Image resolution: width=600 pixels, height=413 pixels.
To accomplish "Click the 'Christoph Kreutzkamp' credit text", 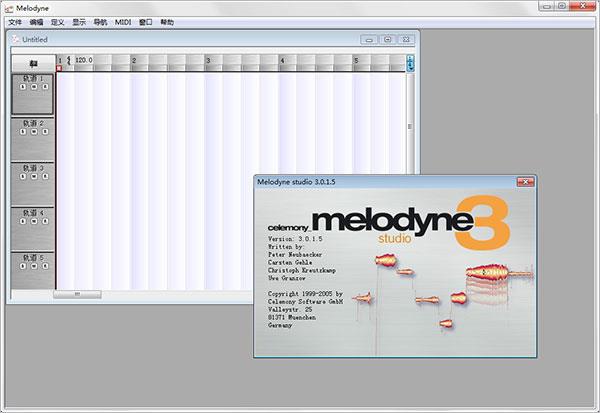I will [302, 270].
